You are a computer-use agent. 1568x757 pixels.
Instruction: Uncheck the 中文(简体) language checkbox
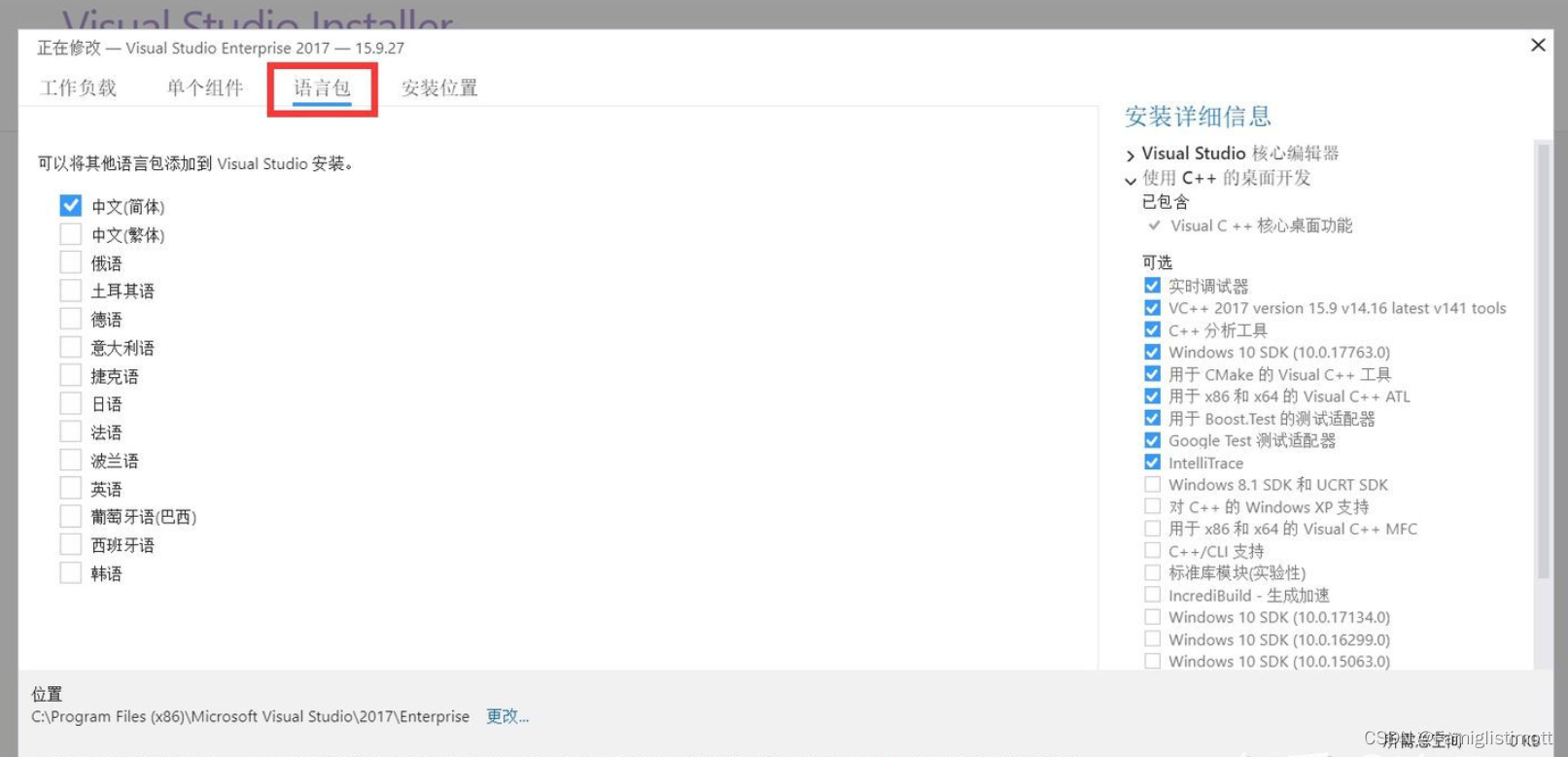tap(70, 206)
